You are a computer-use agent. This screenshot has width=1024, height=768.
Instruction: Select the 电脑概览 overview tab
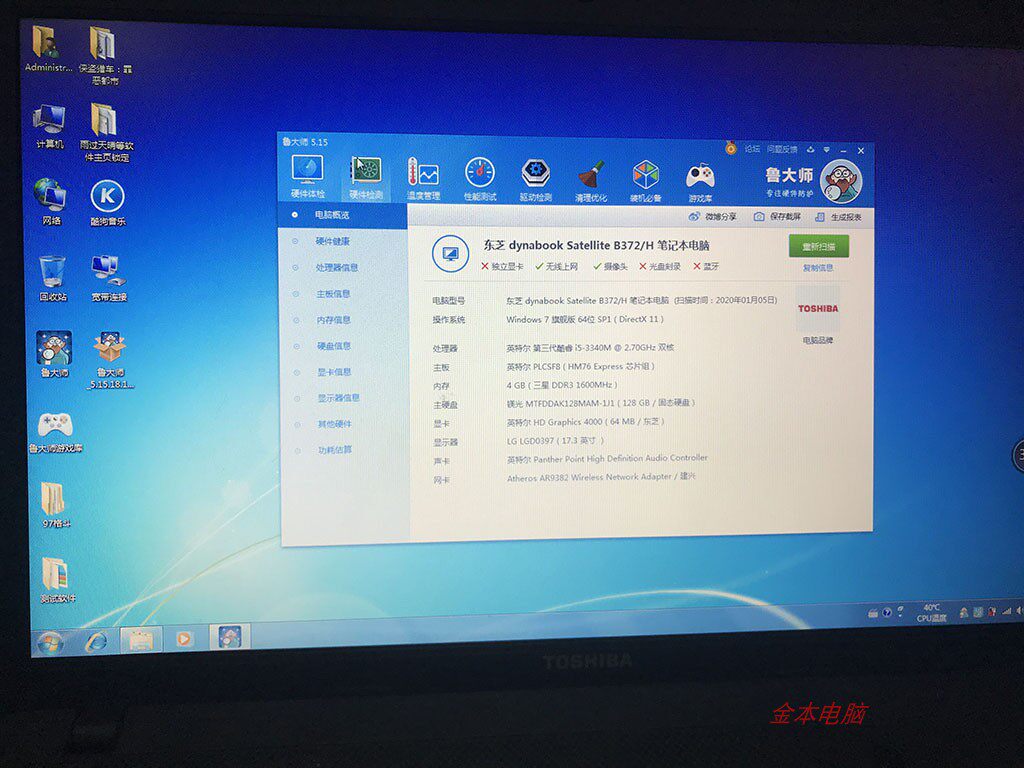pyautogui.click(x=343, y=215)
